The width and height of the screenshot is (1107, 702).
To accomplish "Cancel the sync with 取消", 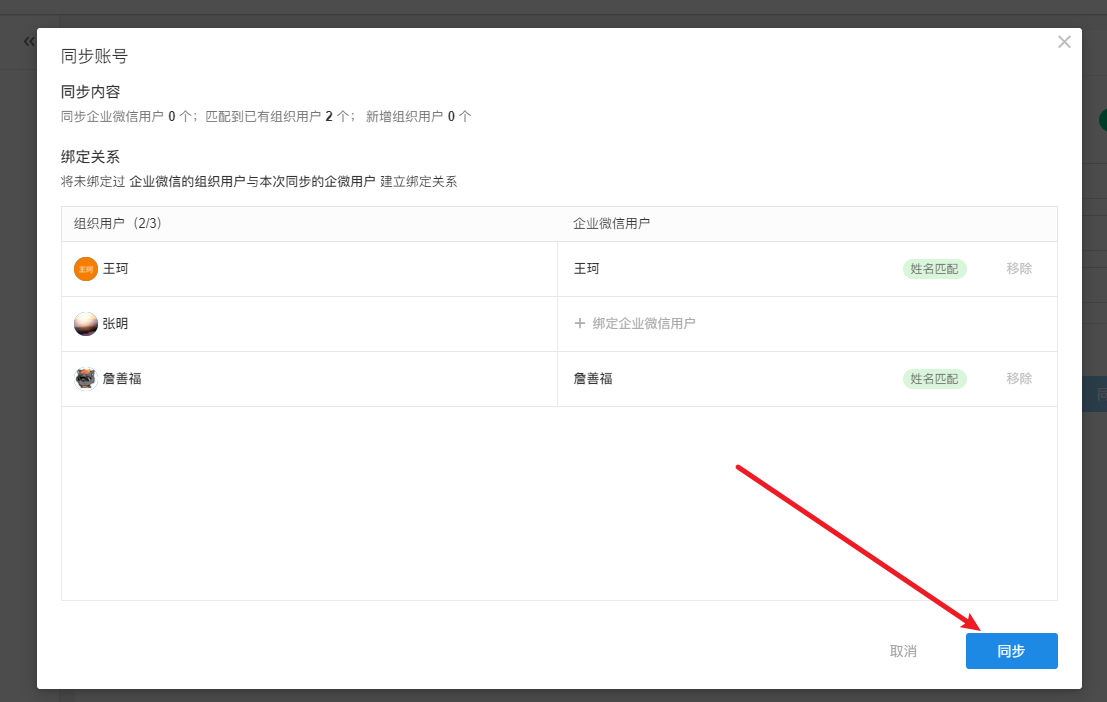I will [x=903, y=651].
